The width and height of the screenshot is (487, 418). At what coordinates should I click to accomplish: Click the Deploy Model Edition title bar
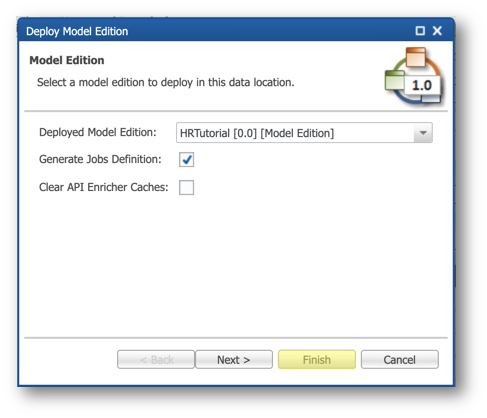(217, 31)
